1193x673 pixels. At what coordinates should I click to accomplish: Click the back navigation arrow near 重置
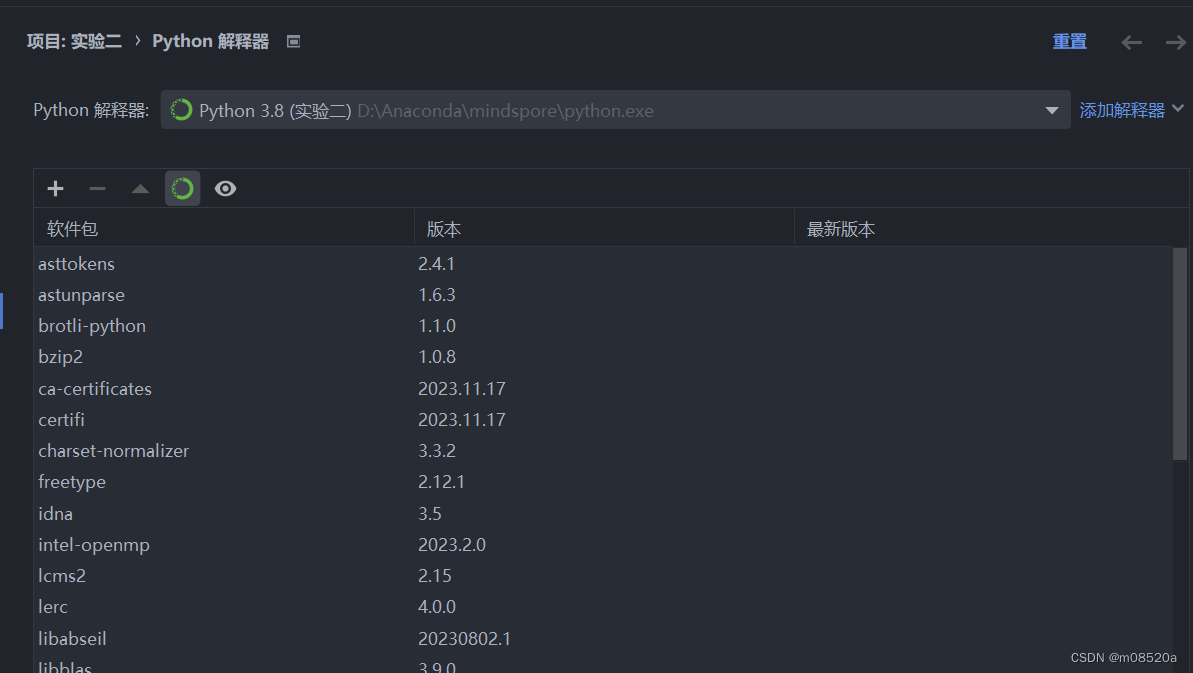1131,42
